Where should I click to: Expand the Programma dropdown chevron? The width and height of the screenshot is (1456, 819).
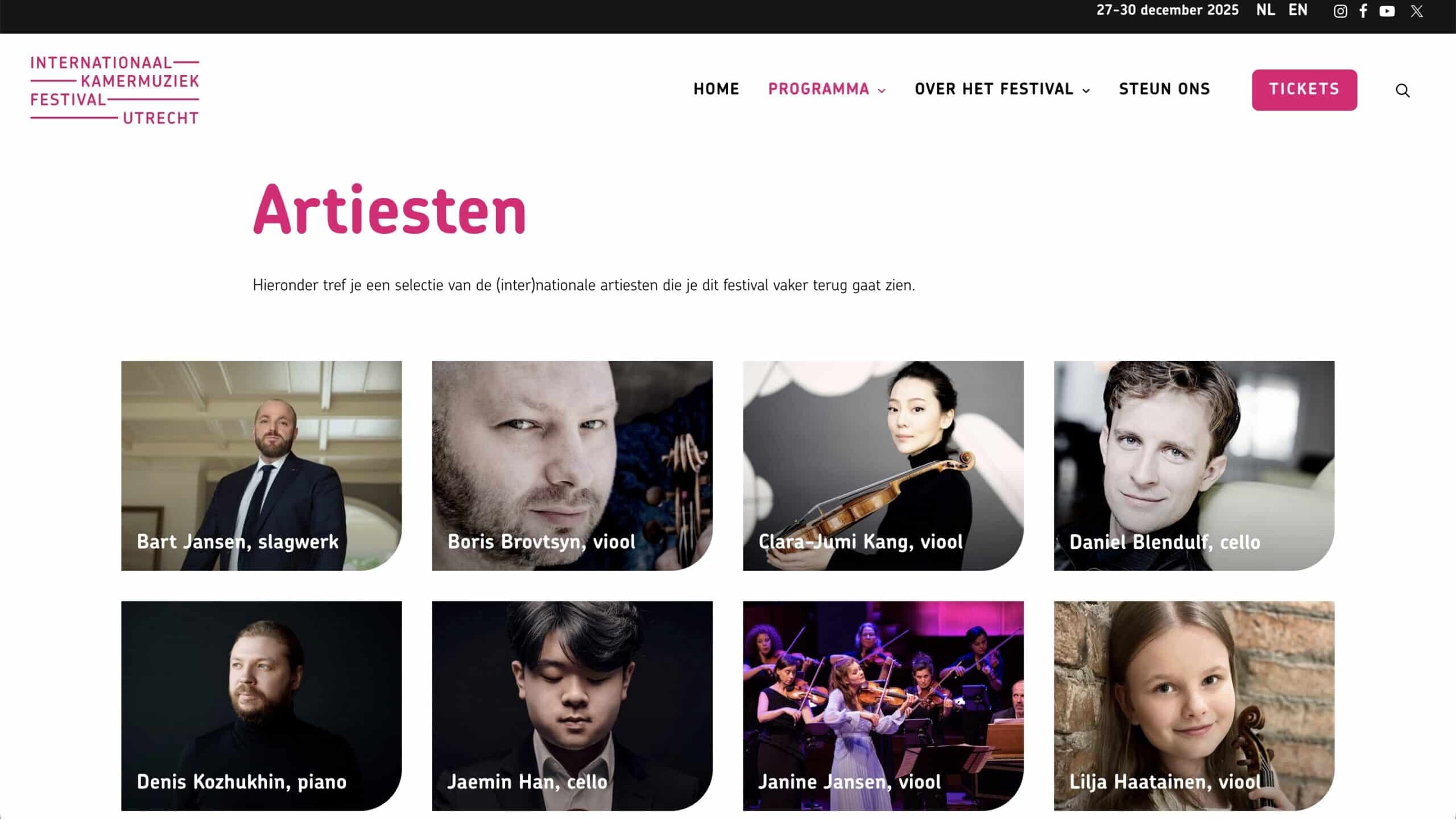(x=882, y=91)
